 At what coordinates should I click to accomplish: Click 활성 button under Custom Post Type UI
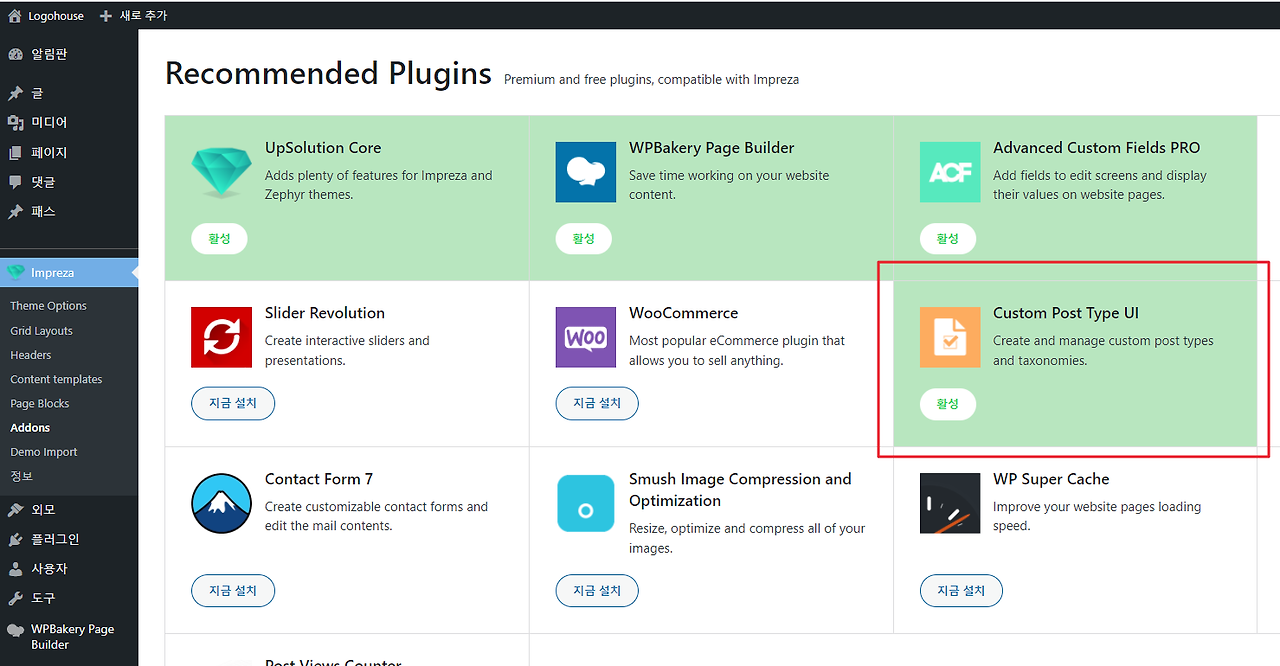coord(948,404)
